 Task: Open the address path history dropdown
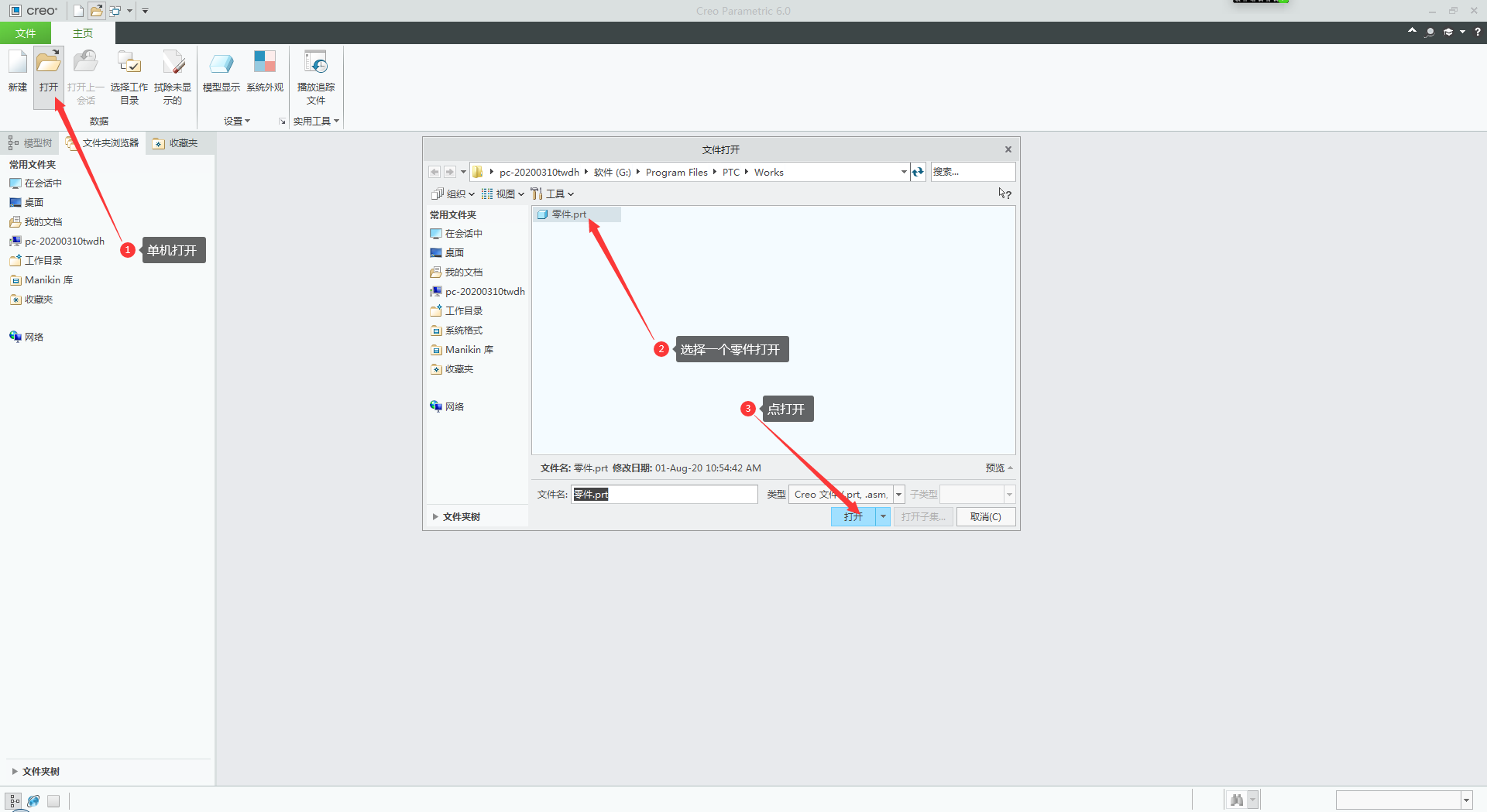tap(904, 172)
